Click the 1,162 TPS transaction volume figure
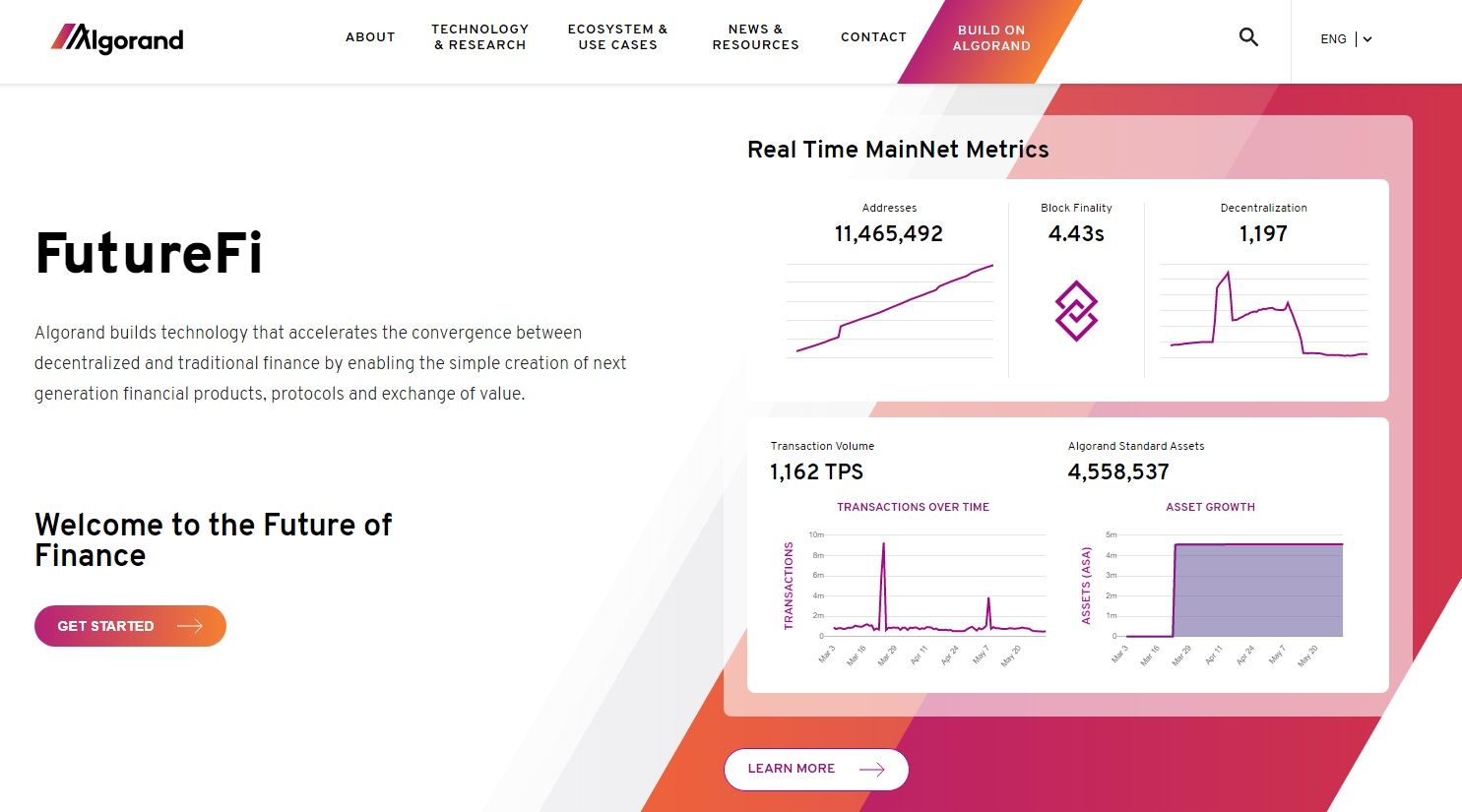The width and height of the screenshot is (1462, 812). click(816, 472)
